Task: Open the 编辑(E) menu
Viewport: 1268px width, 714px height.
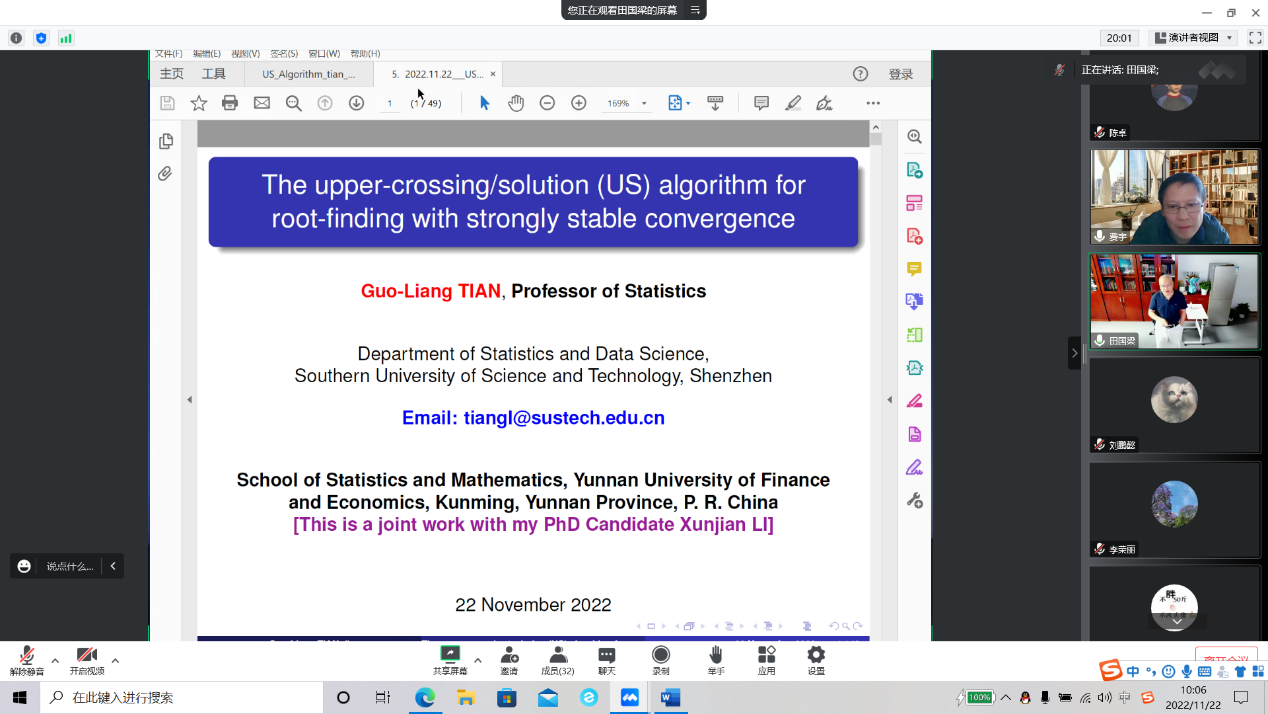Action: tap(207, 54)
